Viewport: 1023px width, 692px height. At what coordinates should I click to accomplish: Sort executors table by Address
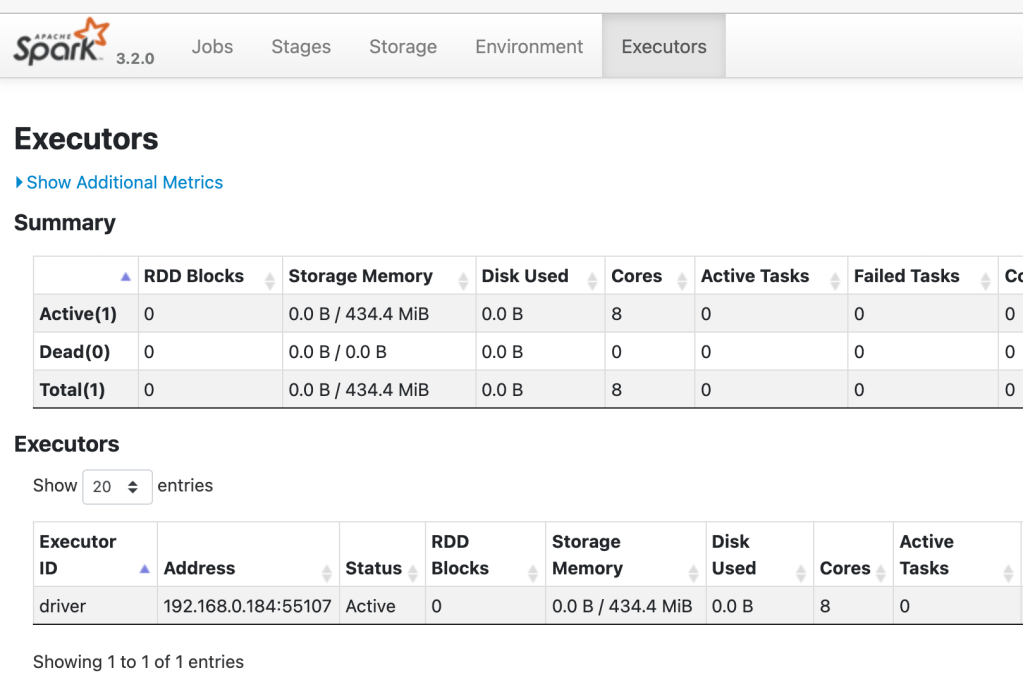click(248, 554)
